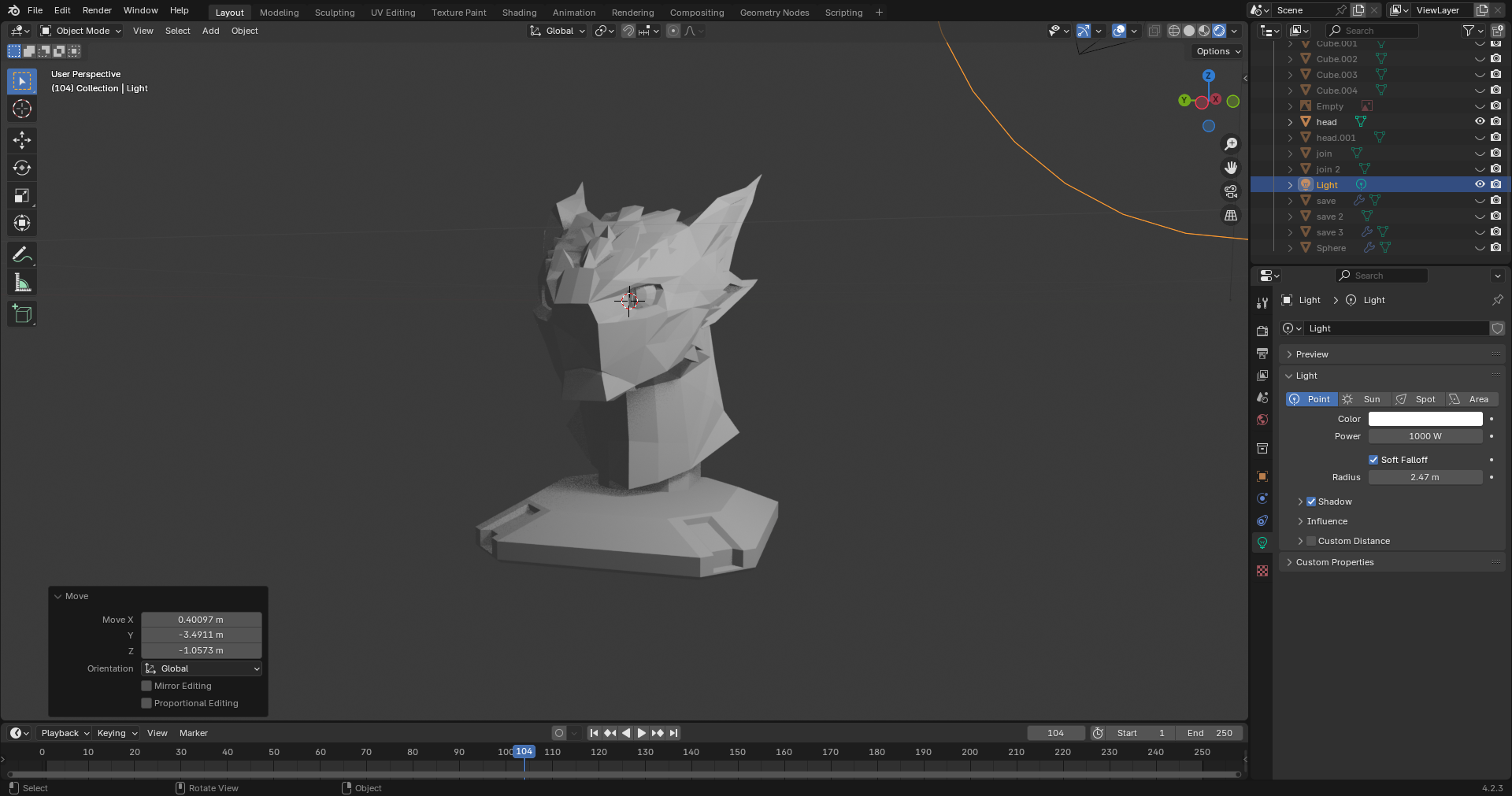
Task: Expand the Influence section
Action: (1327, 521)
